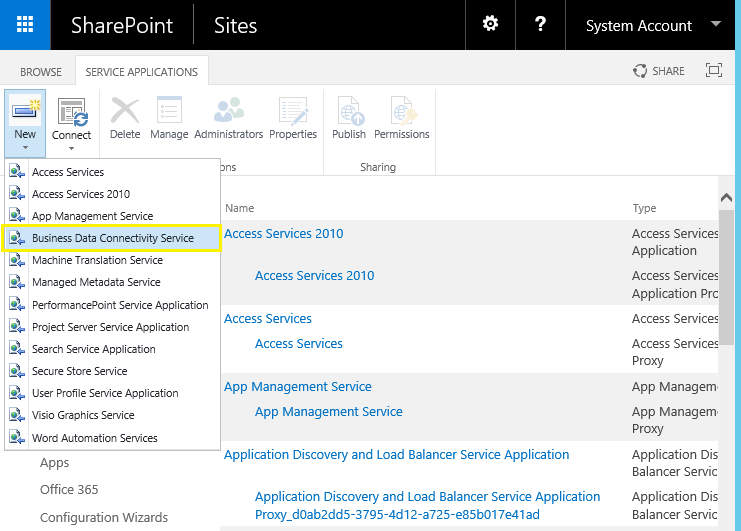This screenshot has height=531, width=741.
Task: Click the Project Server Service menu icon
Action: point(17,326)
